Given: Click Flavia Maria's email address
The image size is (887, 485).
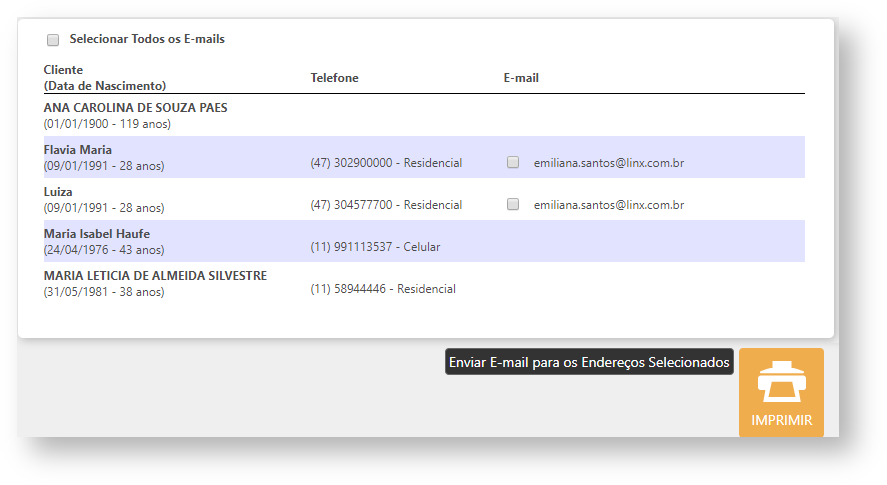Looking at the screenshot, I should coord(608,162).
